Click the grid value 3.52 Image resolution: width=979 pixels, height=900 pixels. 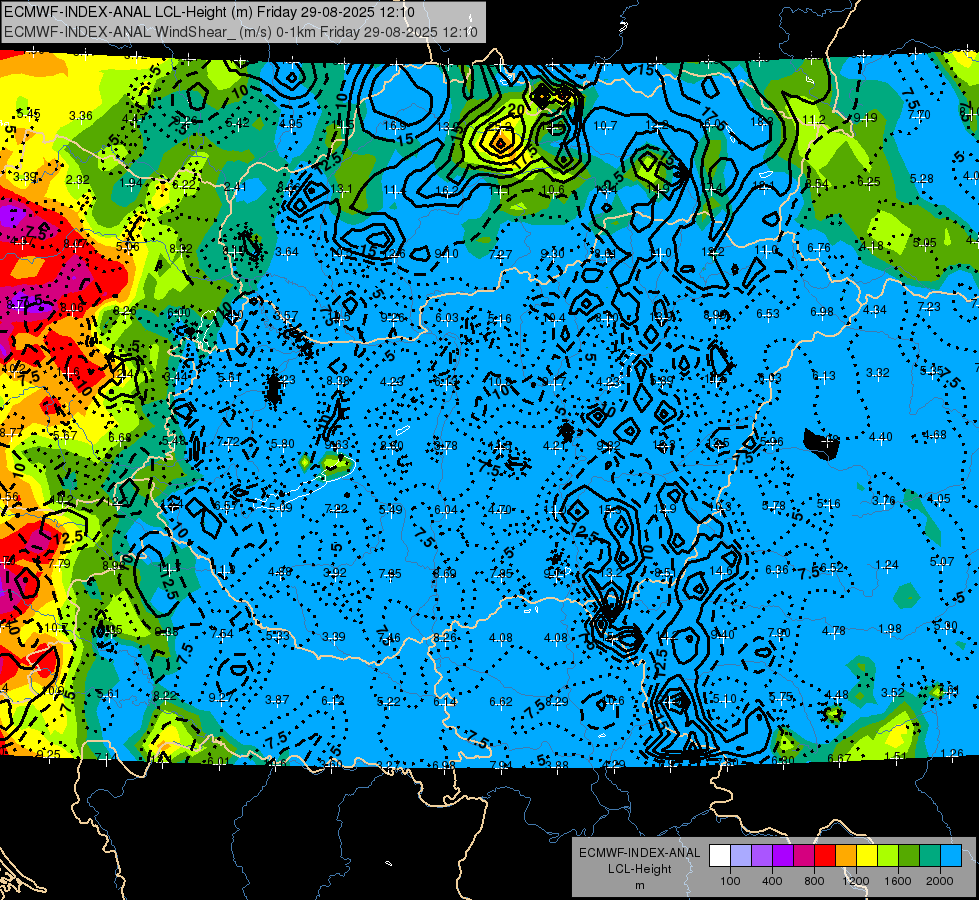pyautogui.click(x=893, y=693)
